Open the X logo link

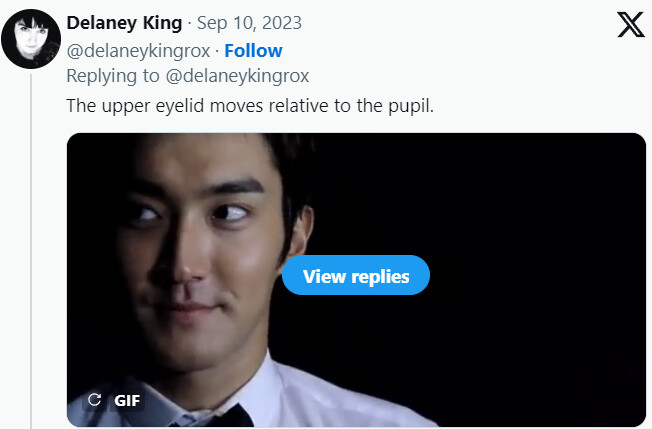pos(630,25)
